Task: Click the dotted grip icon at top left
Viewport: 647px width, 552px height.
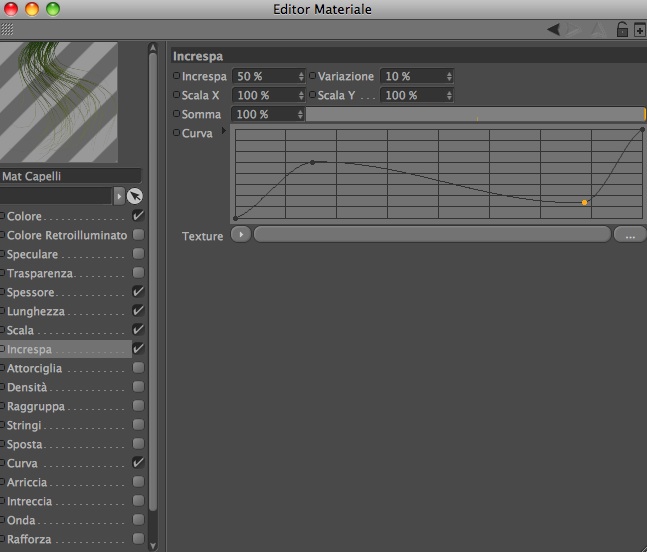Action: point(7,30)
